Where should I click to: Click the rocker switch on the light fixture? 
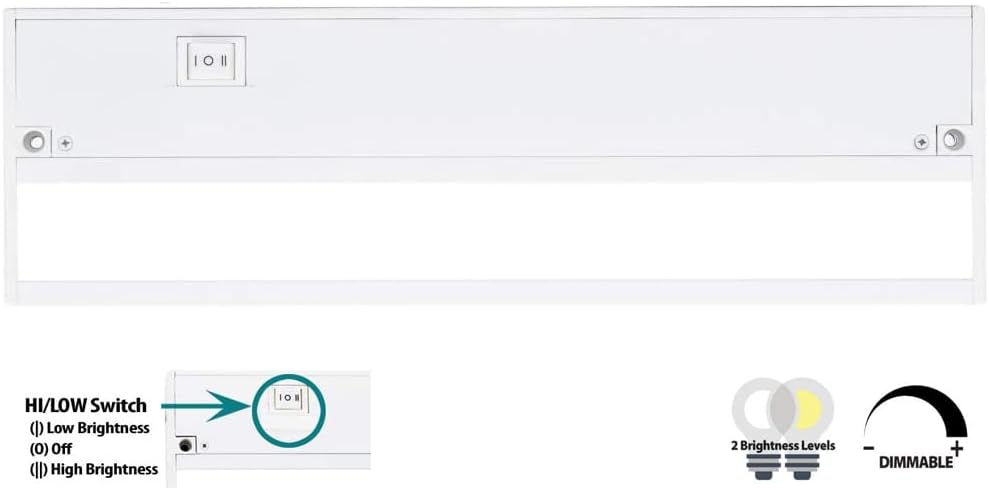(x=210, y=61)
